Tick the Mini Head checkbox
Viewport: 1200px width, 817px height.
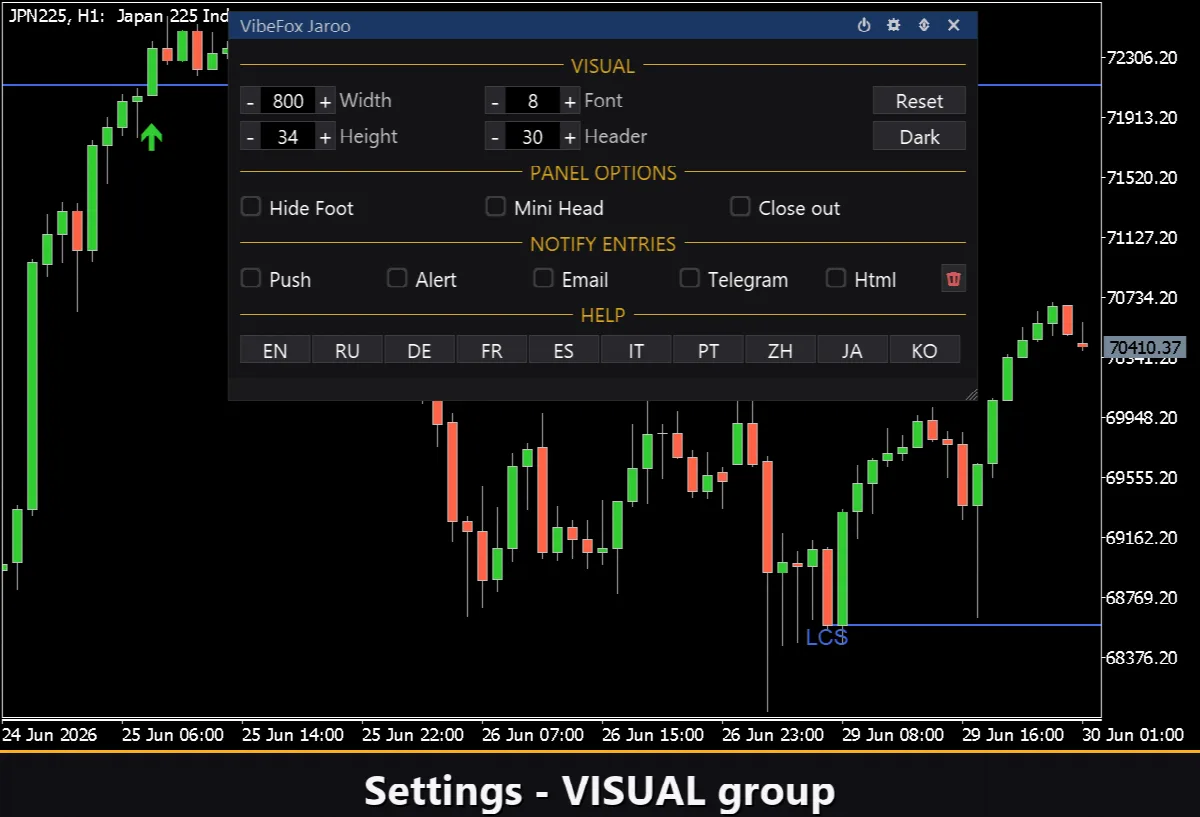[495, 207]
